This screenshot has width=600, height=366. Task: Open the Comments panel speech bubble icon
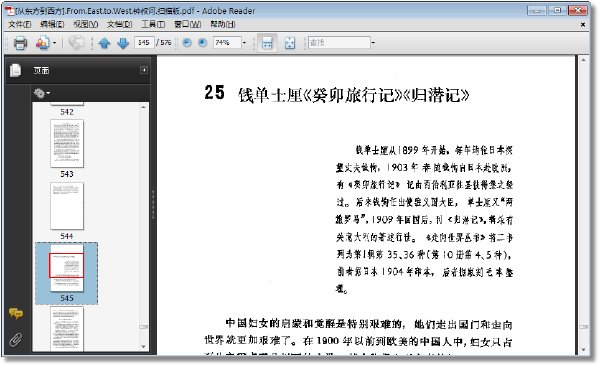click(x=16, y=314)
